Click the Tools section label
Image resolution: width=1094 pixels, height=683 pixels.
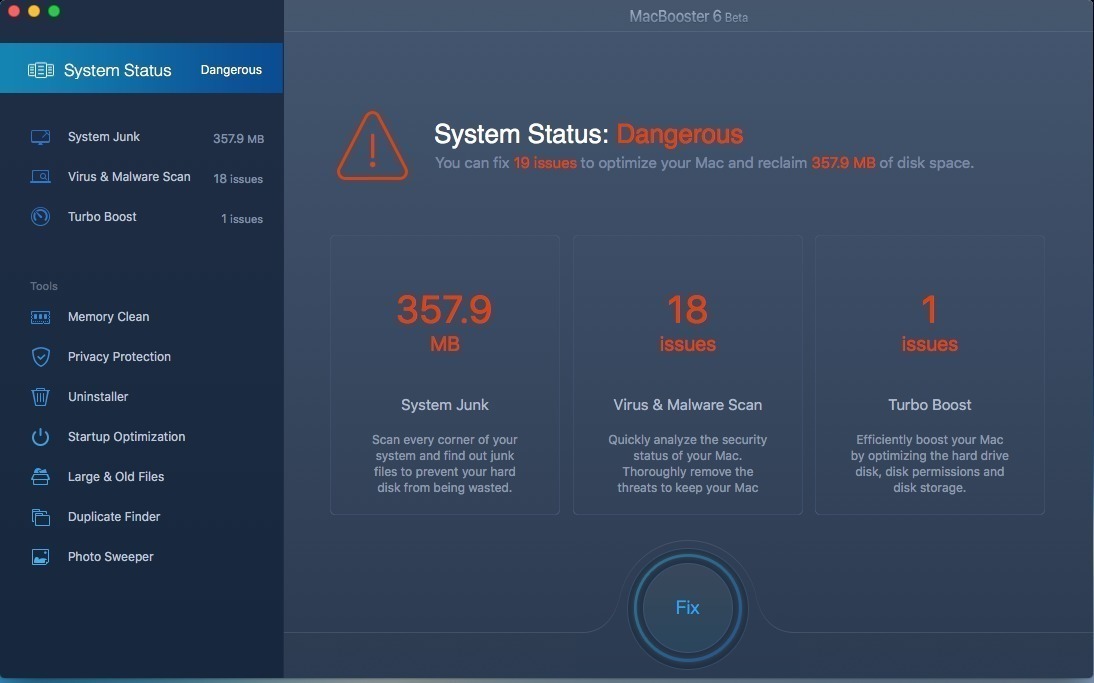coord(44,286)
